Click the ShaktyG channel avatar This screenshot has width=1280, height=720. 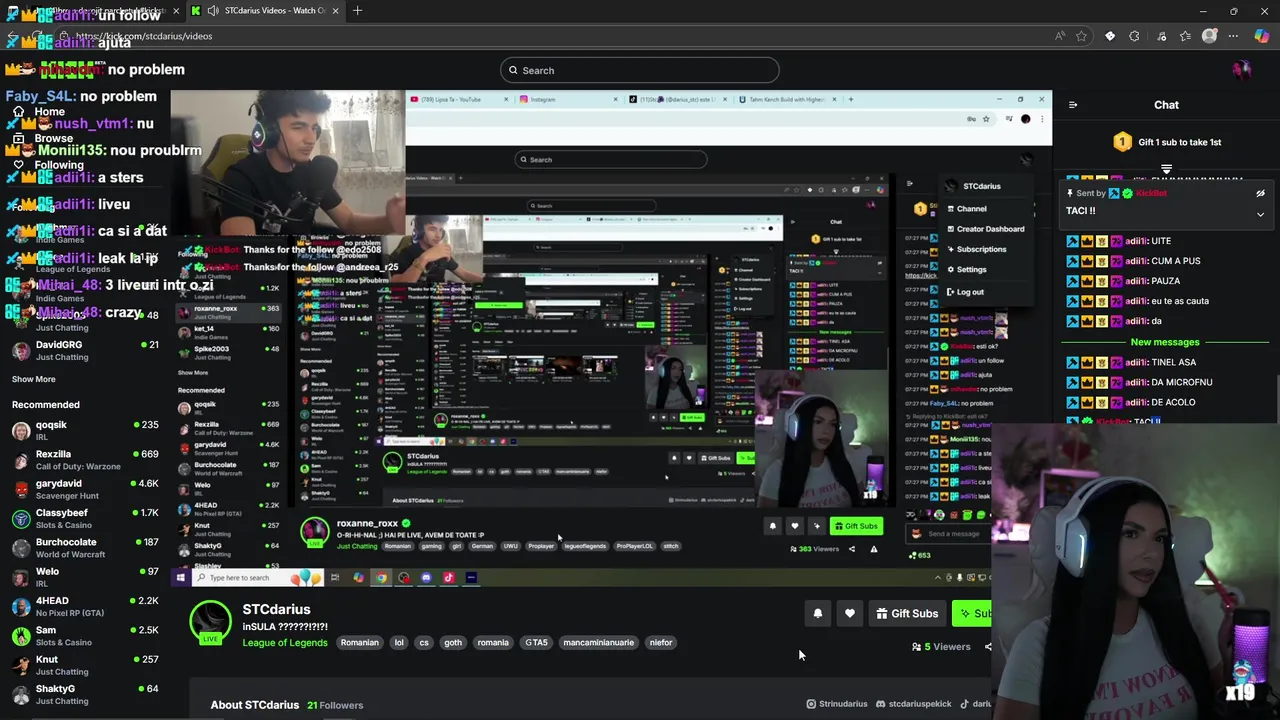pyautogui.click(x=21, y=694)
